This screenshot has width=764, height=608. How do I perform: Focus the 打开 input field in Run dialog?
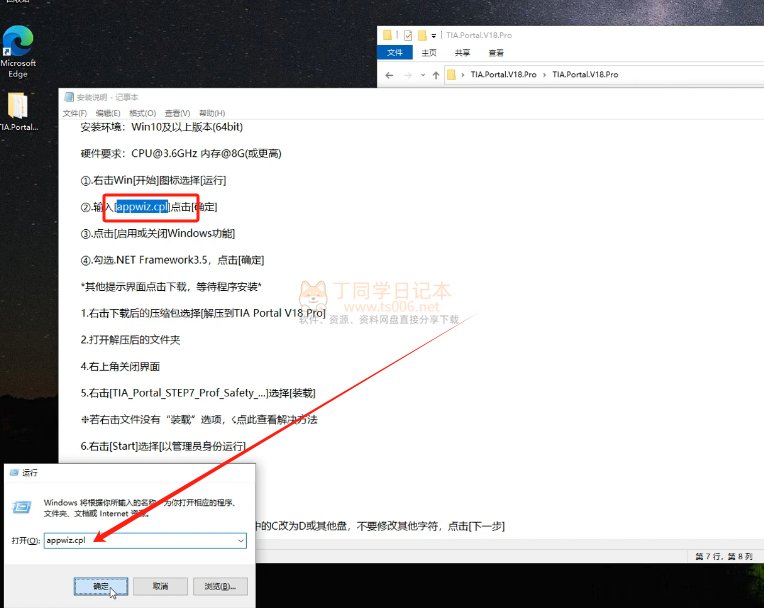[145, 540]
